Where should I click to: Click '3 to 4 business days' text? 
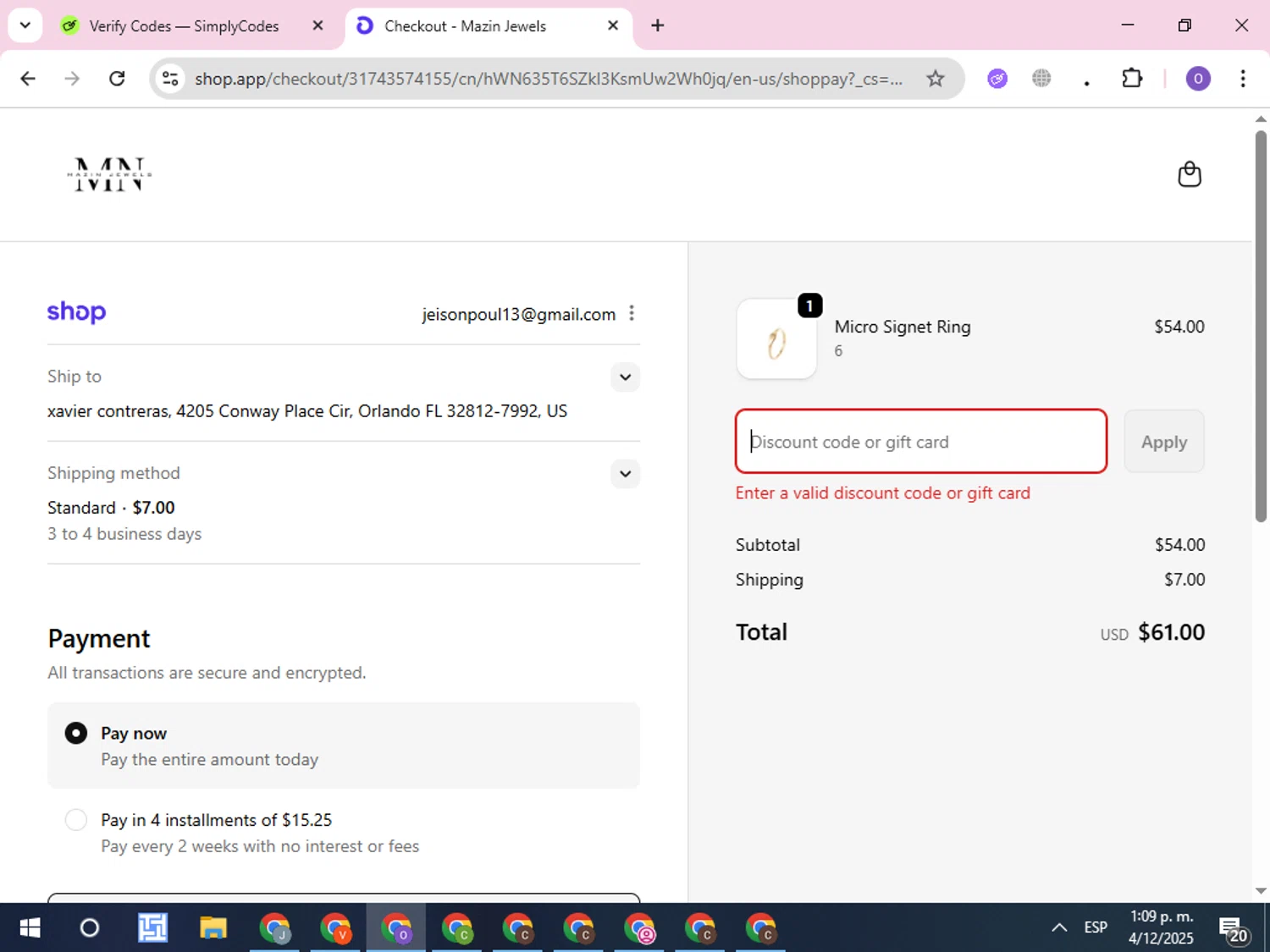[124, 534]
